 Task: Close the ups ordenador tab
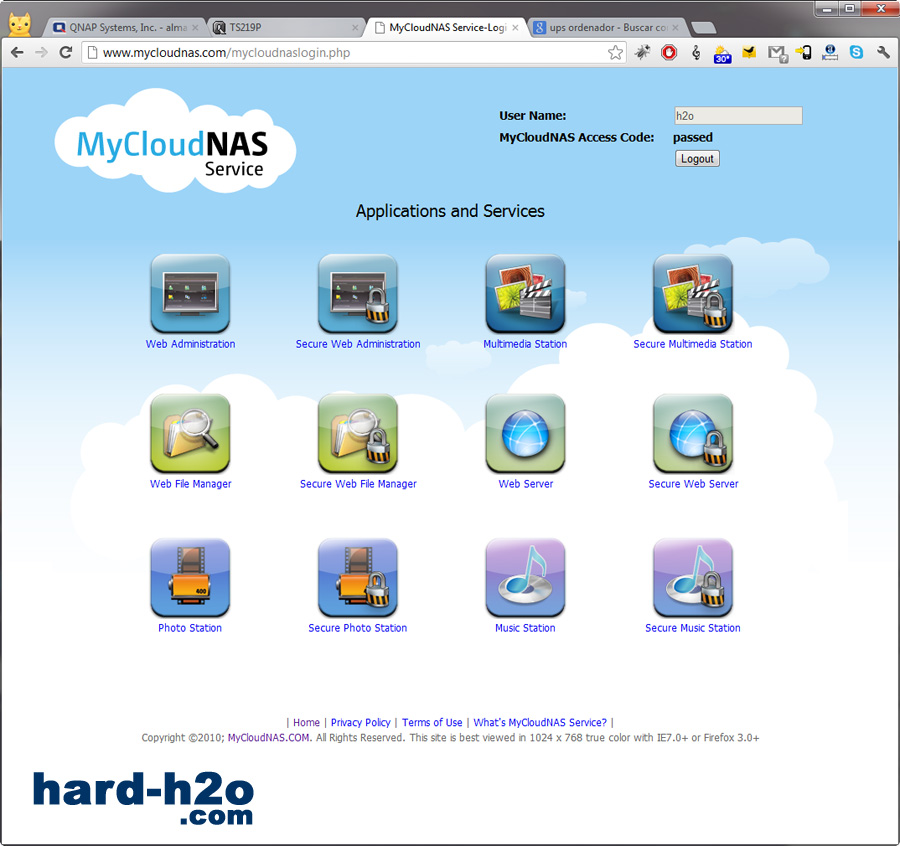(676, 28)
